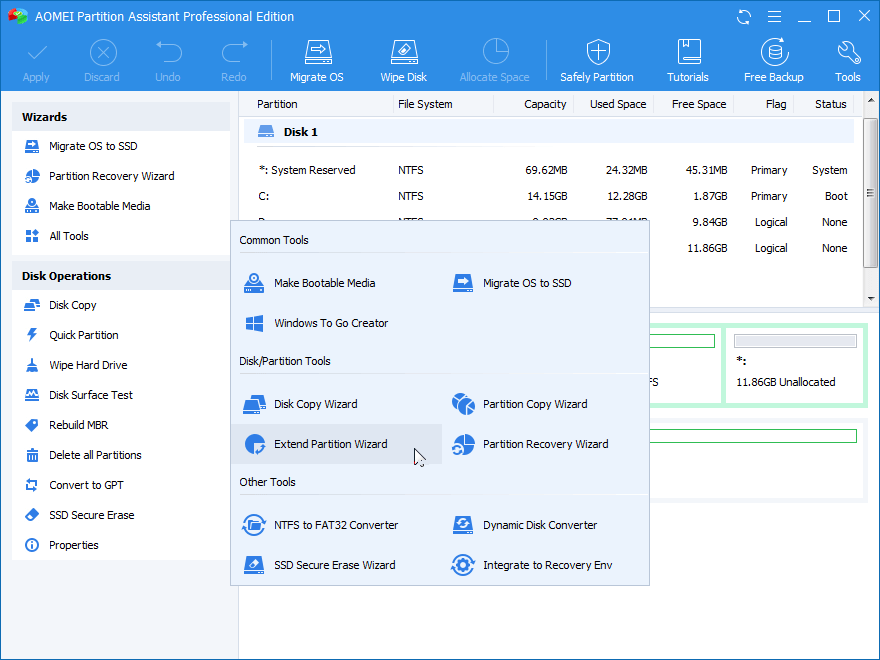880x660 pixels.
Task: Click the Partition column header
Action: (x=277, y=104)
